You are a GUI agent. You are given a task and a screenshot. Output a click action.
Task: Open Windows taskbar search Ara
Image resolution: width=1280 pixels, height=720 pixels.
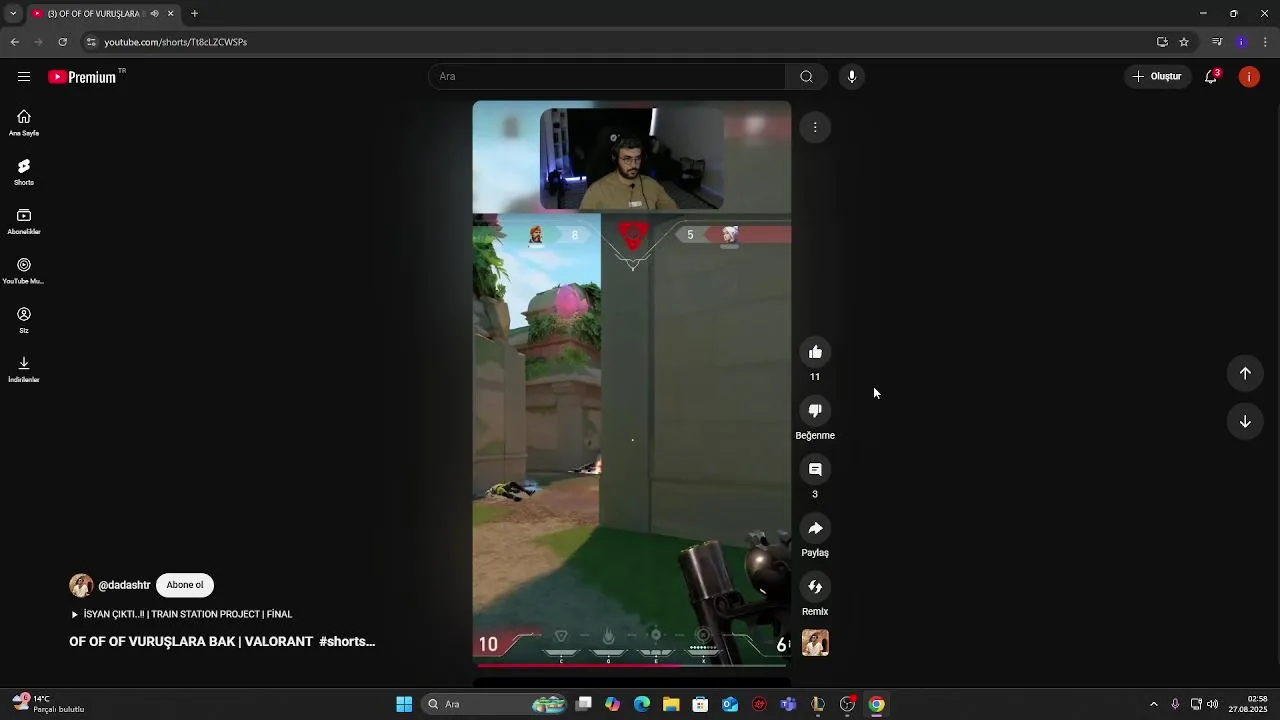pos(496,704)
